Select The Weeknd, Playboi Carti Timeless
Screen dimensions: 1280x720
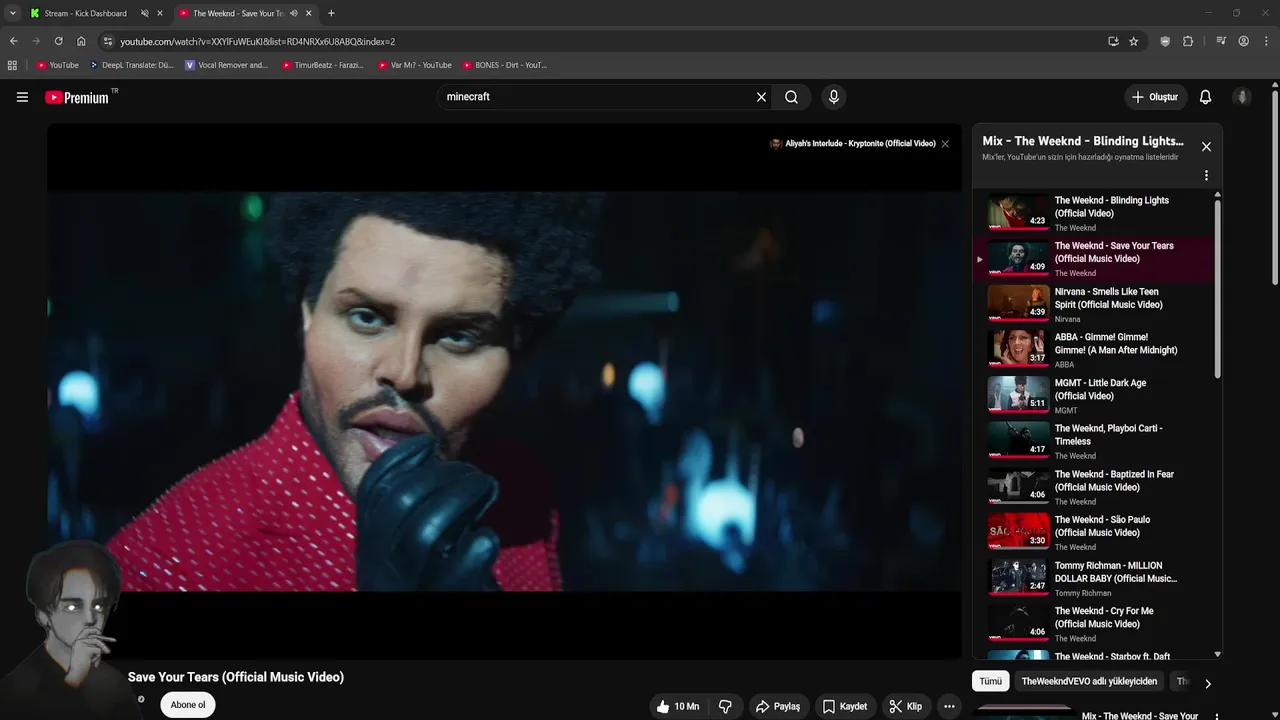click(x=1093, y=441)
